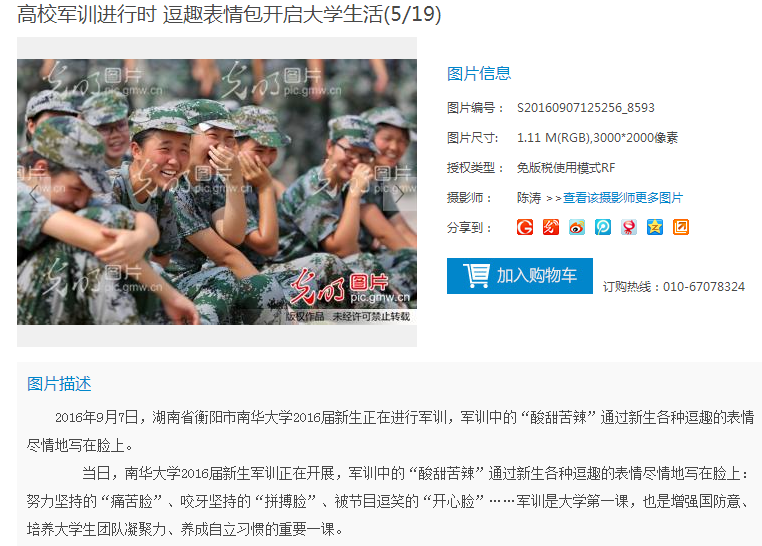
Task: Open 查看该摄影师更多图片 link
Action: (623, 198)
